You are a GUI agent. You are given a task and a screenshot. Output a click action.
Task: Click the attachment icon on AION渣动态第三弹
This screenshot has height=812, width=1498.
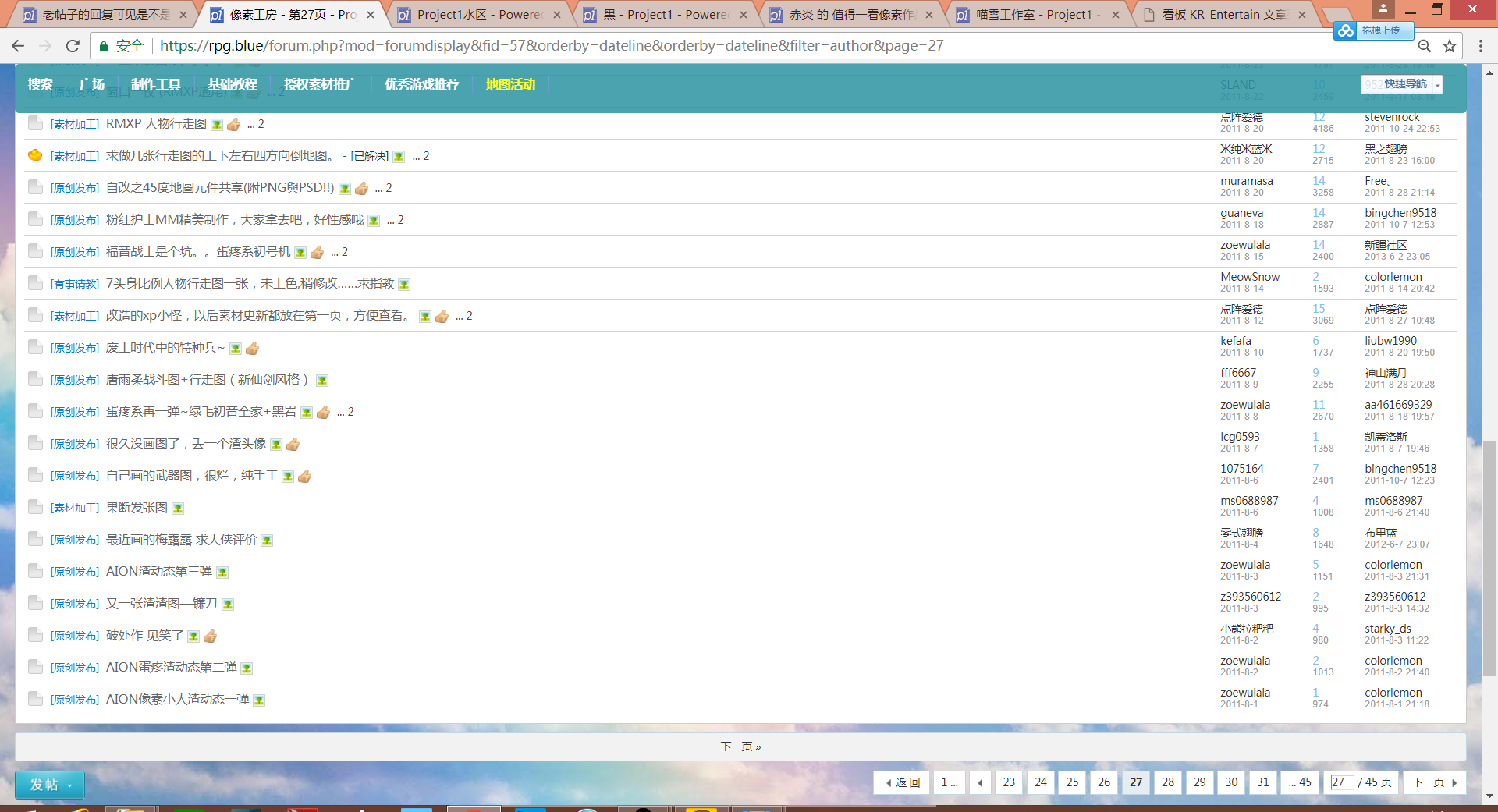222,573
